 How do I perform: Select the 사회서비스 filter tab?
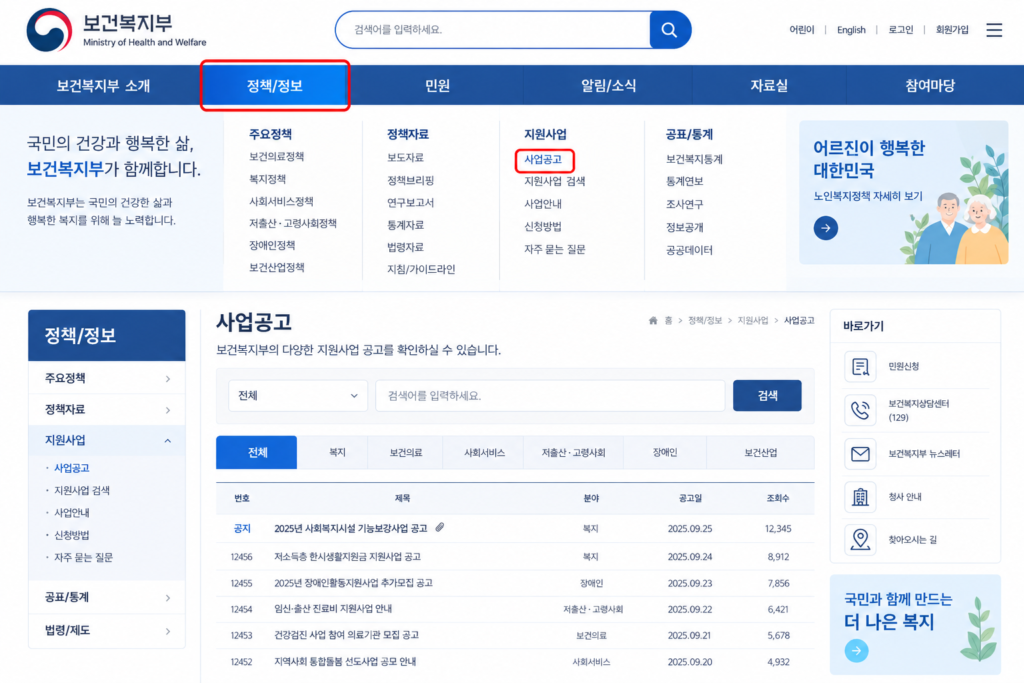tap(485, 453)
